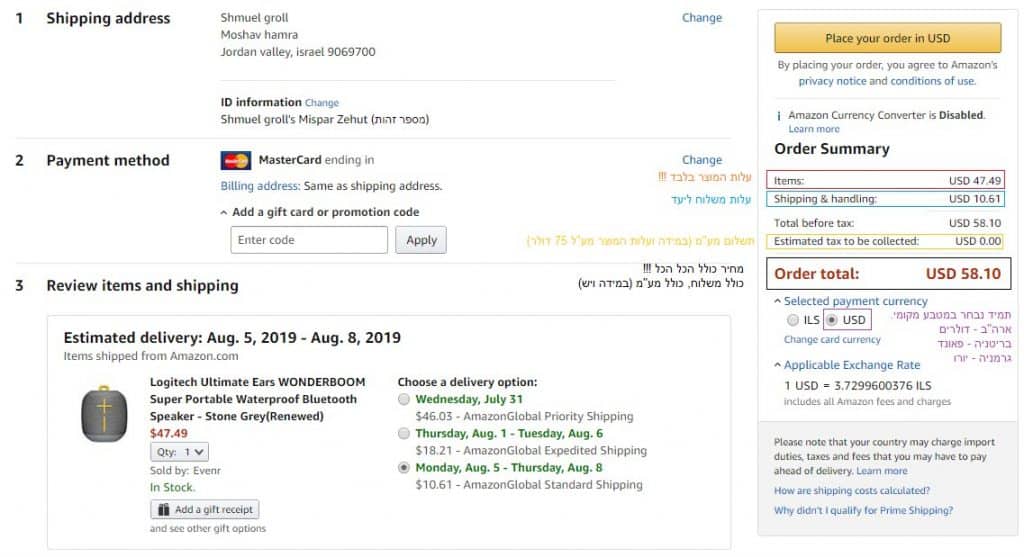The width and height of the screenshot is (1024, 557).
Task: Click Change link for shipping address
Action: [701, 18]
